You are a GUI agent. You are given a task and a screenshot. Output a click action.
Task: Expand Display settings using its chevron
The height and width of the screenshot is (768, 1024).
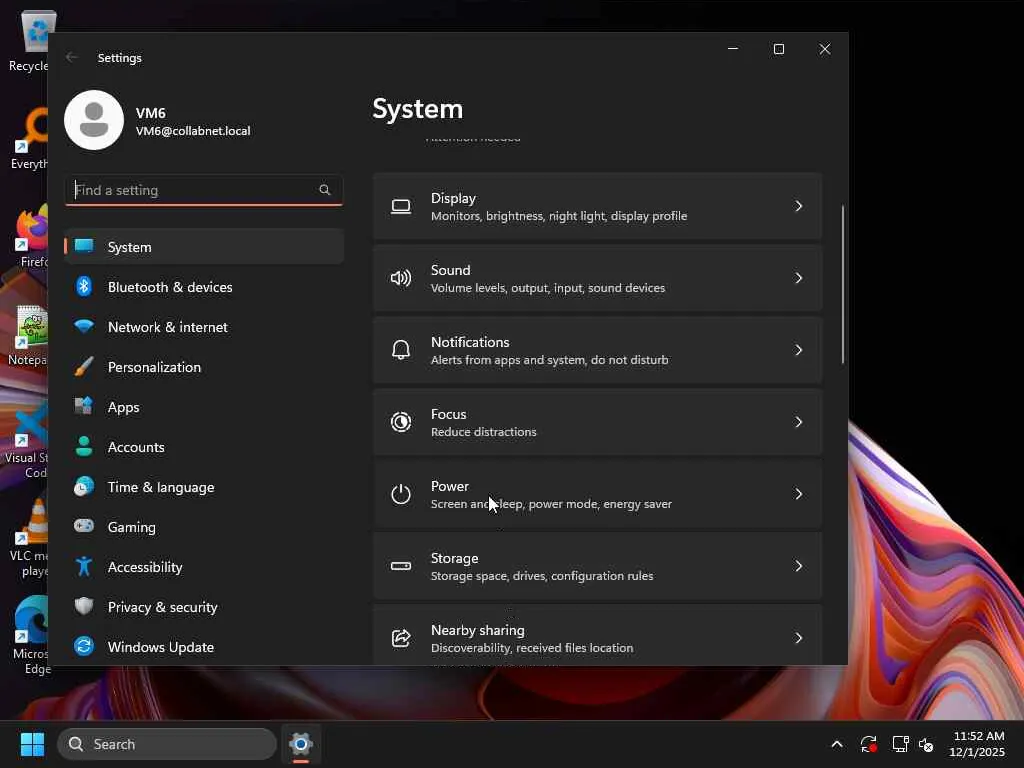[798, 206]
